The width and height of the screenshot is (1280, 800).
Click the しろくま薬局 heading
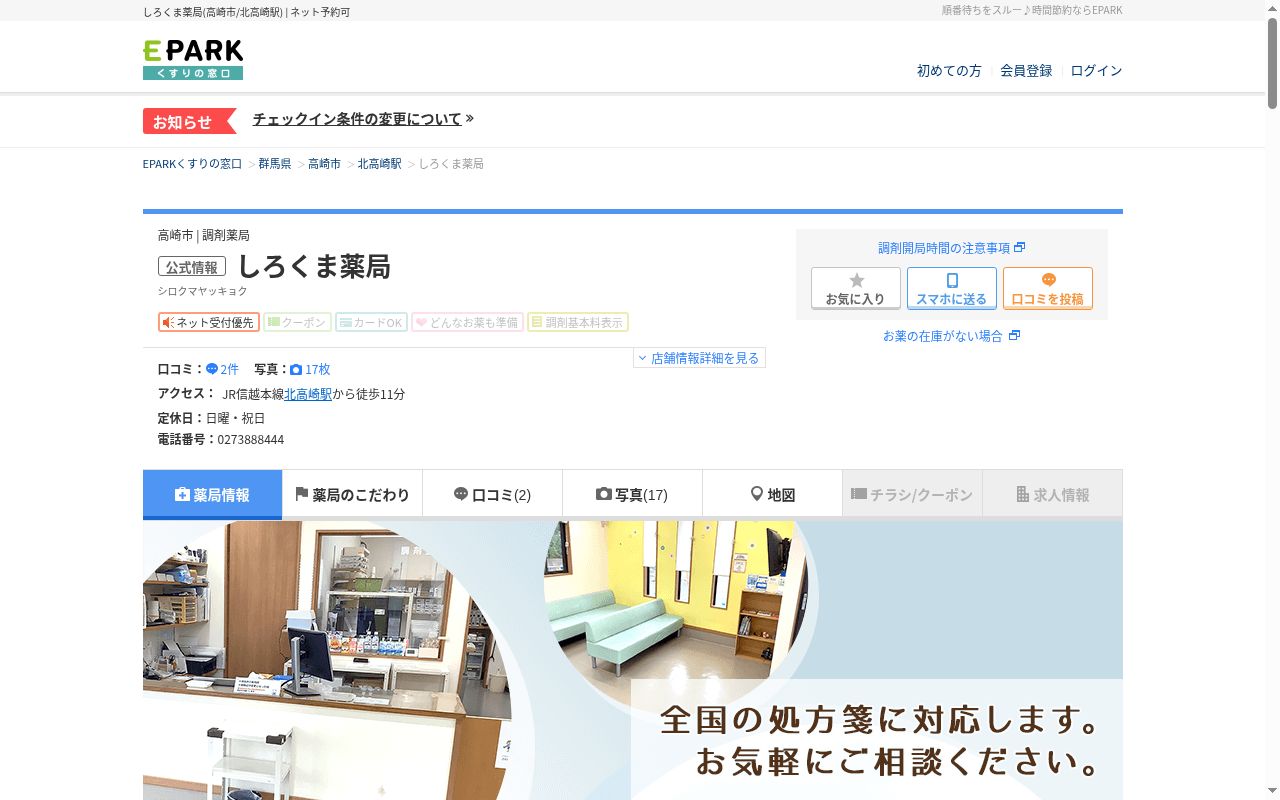314,266
